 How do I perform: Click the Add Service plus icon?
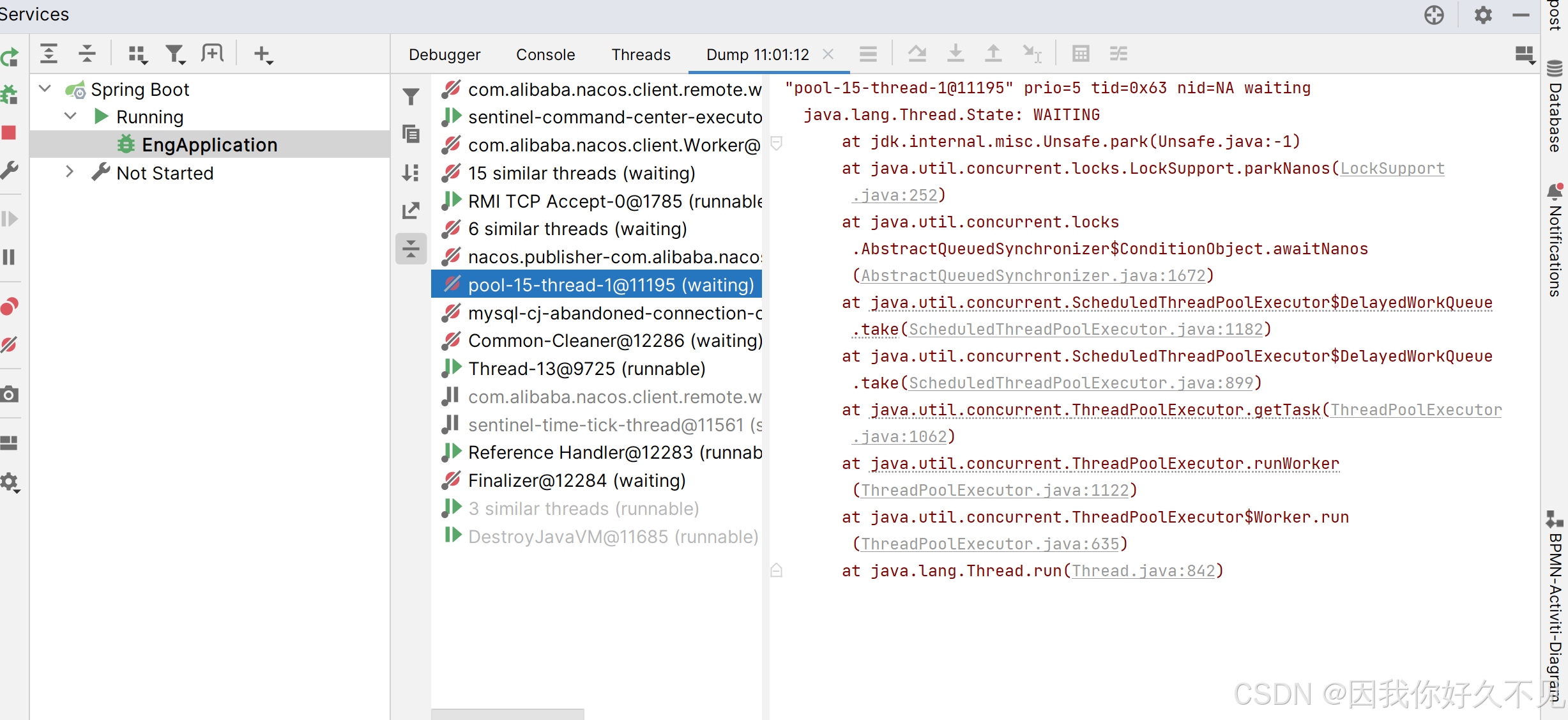263,54
